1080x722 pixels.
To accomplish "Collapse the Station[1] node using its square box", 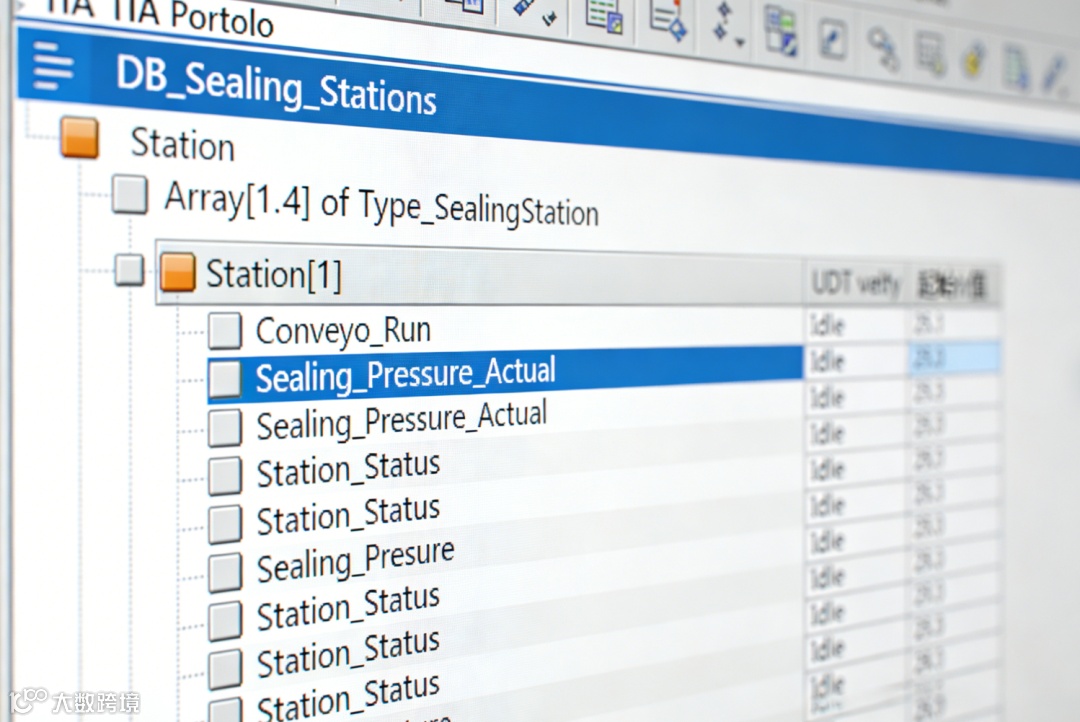I will tap(129, 269).
